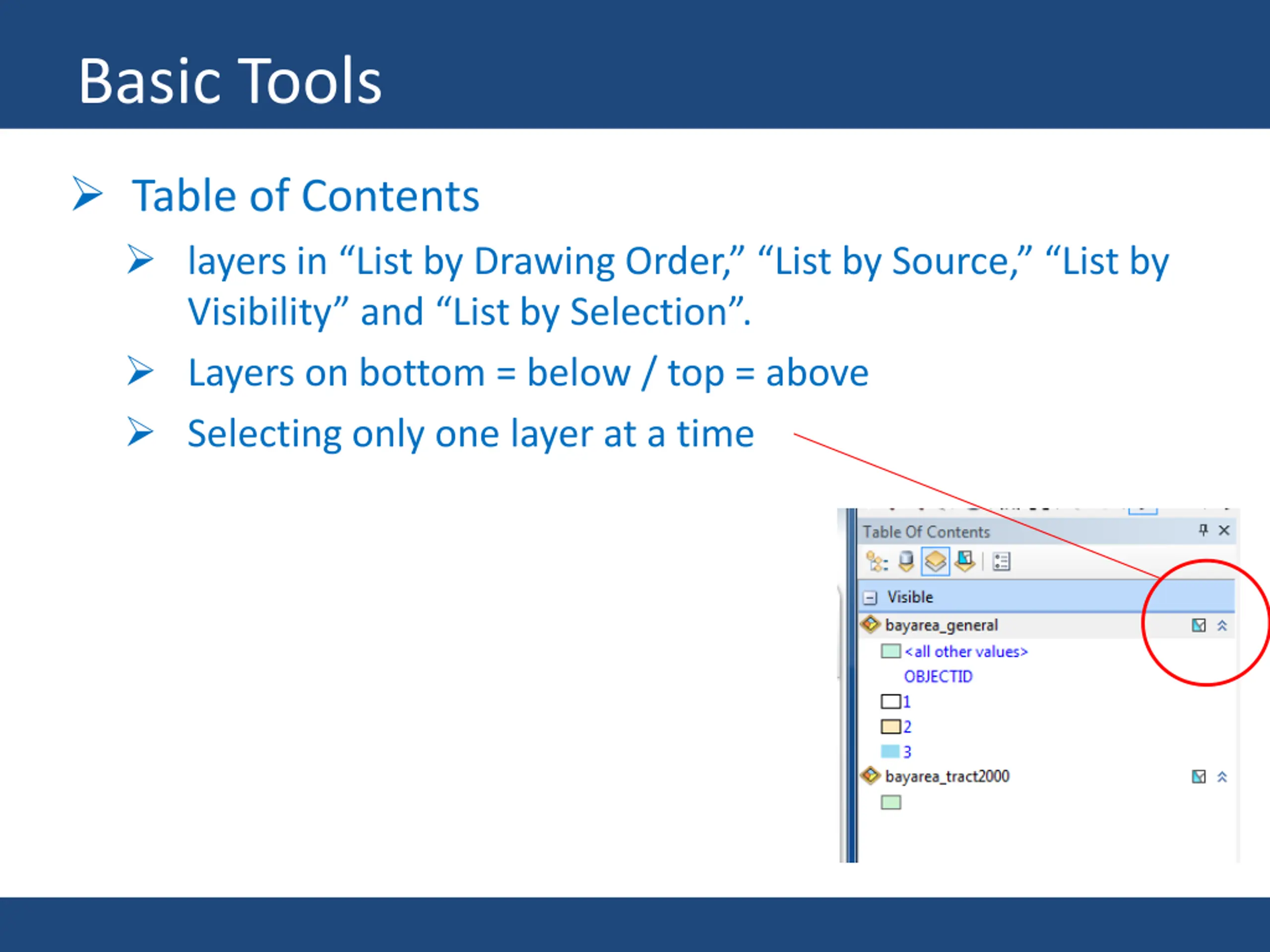The height and width of the screenshot is (952, 1270).
Task: Click the Selecting only one layer bullet
Action: pyautogui.click(x=471, y=434)
